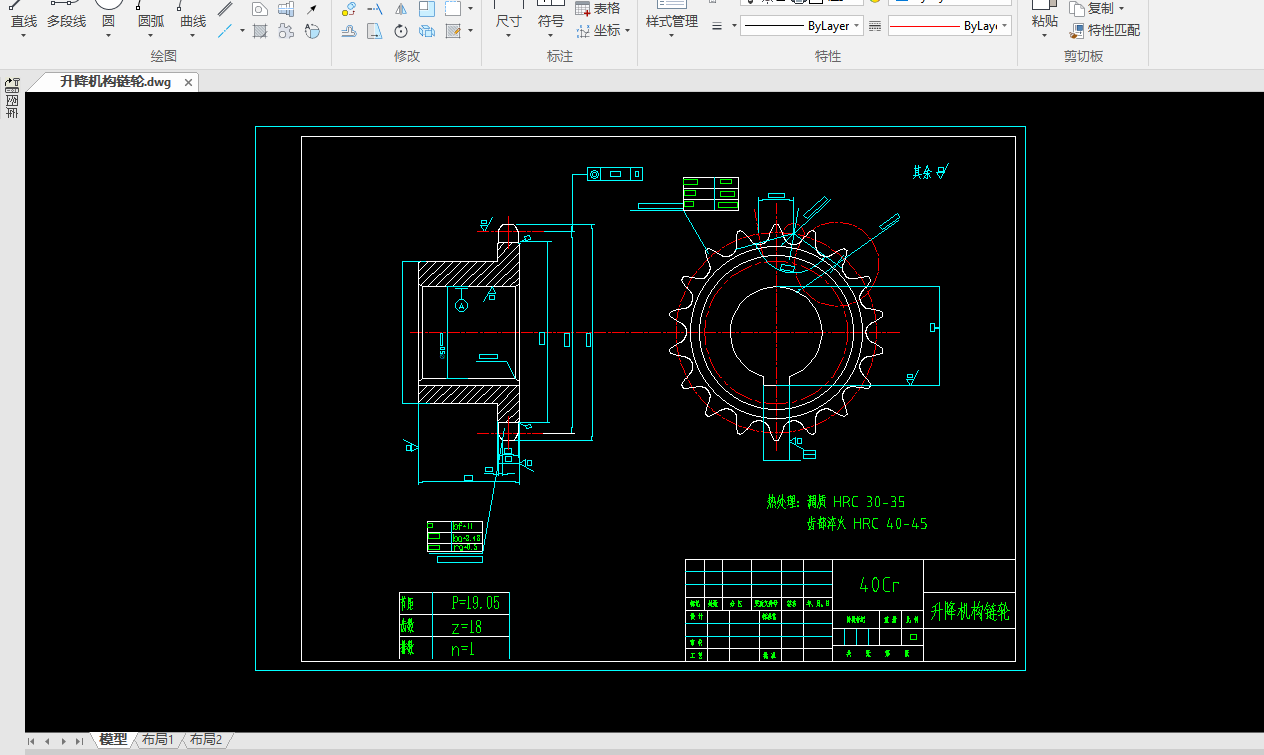Click the 复制 copy icon
This screenshot has width=1264, height=755.
point(1077,8)
